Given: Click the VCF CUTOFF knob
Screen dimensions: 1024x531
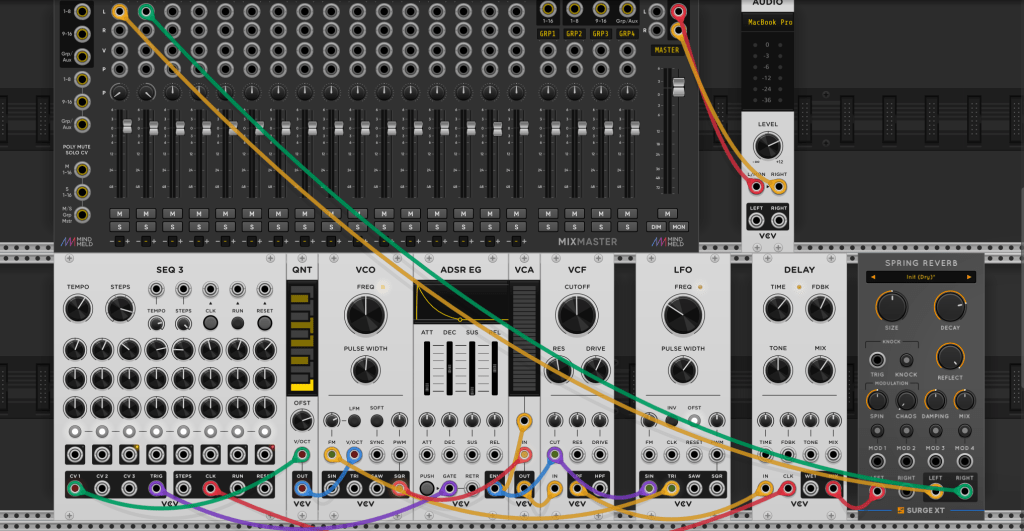Looking at the screenshot, I should pyautogui.click(x=577, y=316).
